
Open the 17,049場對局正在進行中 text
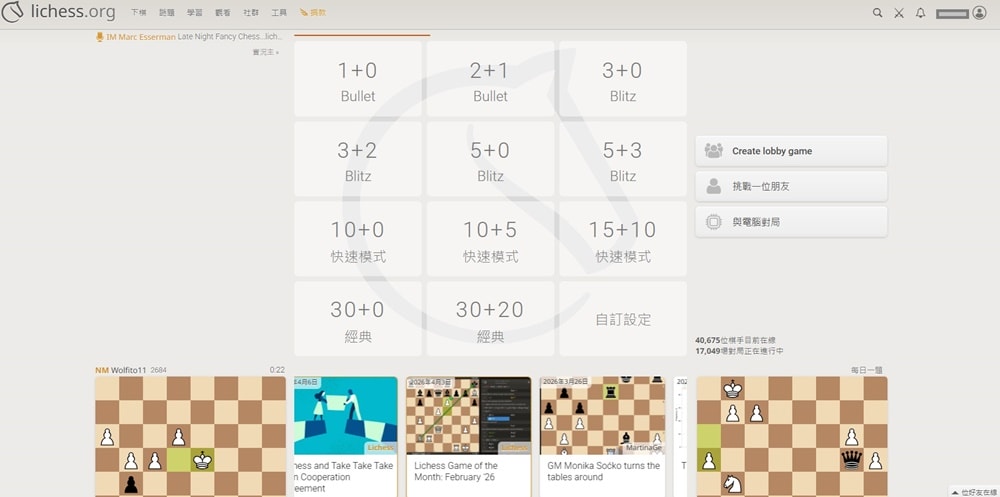(739, 351)
